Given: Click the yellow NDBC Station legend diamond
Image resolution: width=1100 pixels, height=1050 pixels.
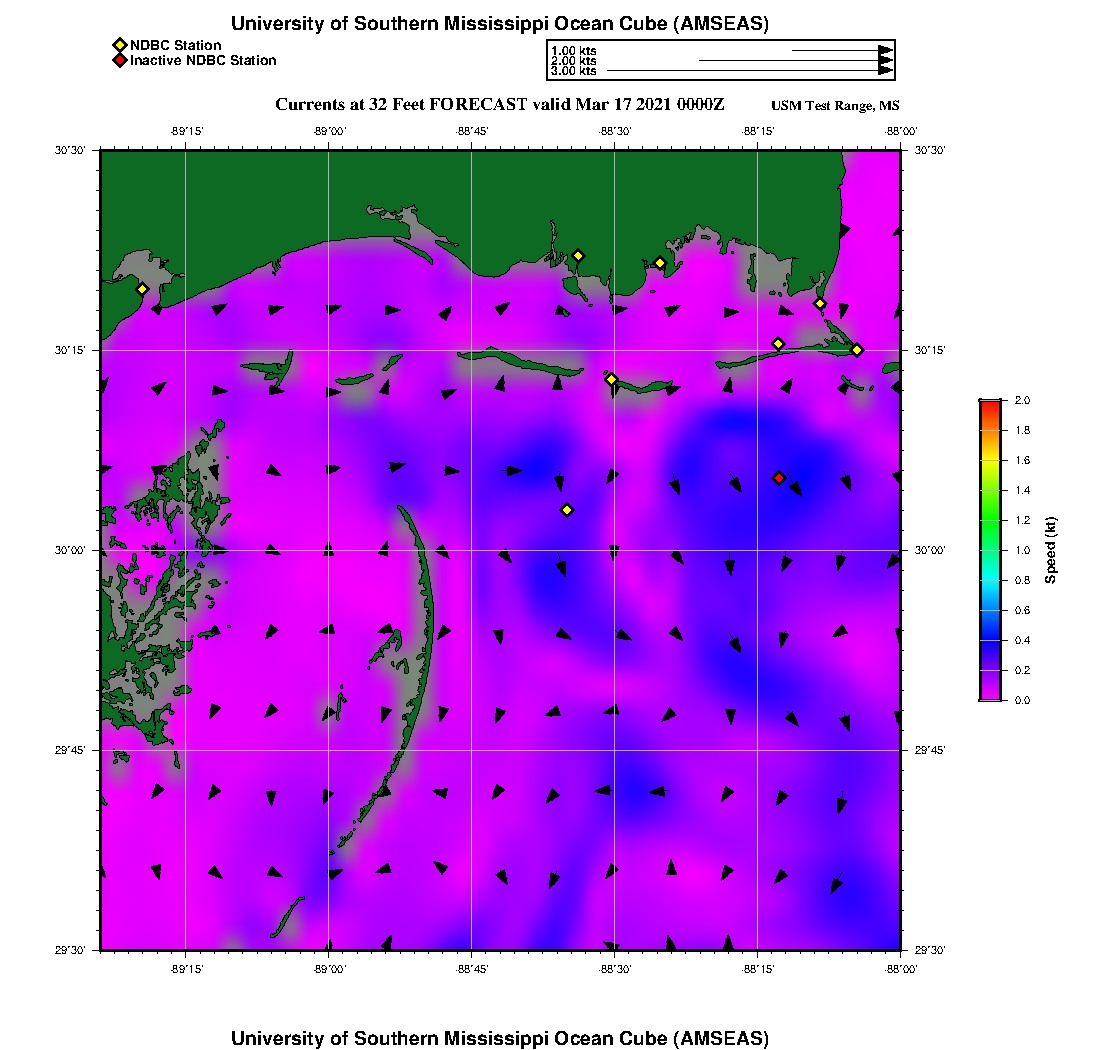Looking at the screenshot, I should tap(119, 45).
